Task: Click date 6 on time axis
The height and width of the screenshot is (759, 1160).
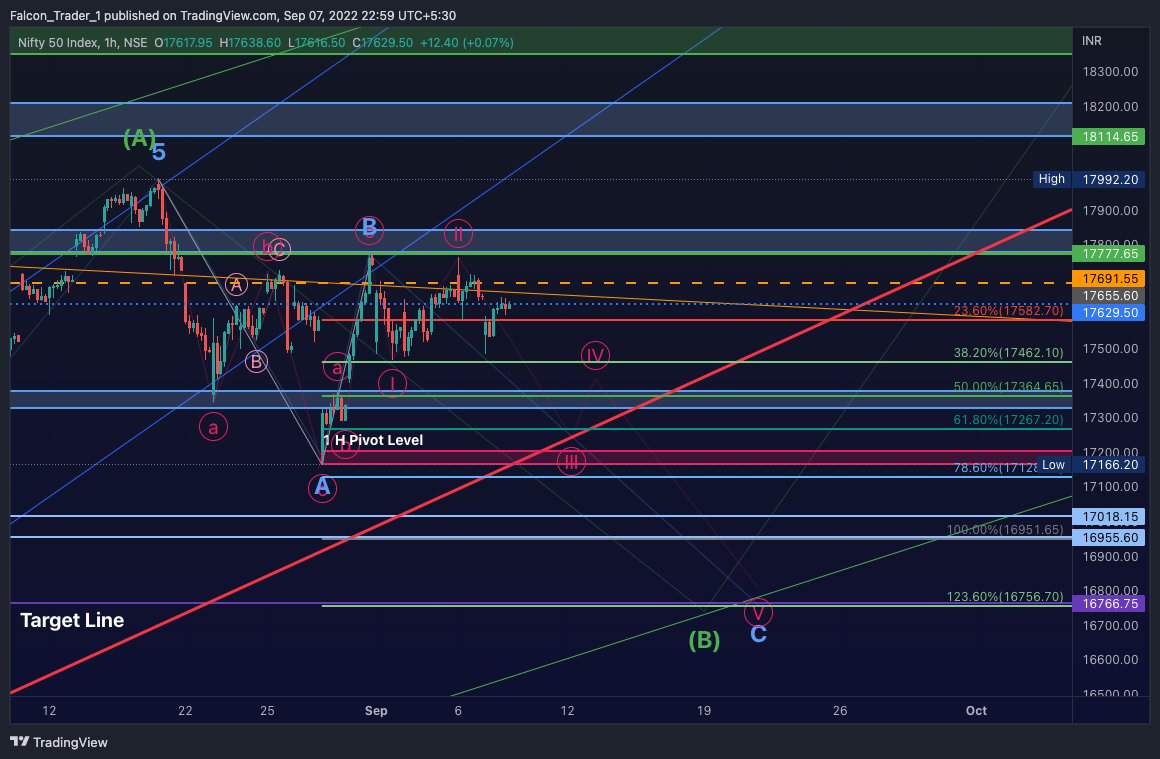Action: pyautogui.click(x=458, y=711)
